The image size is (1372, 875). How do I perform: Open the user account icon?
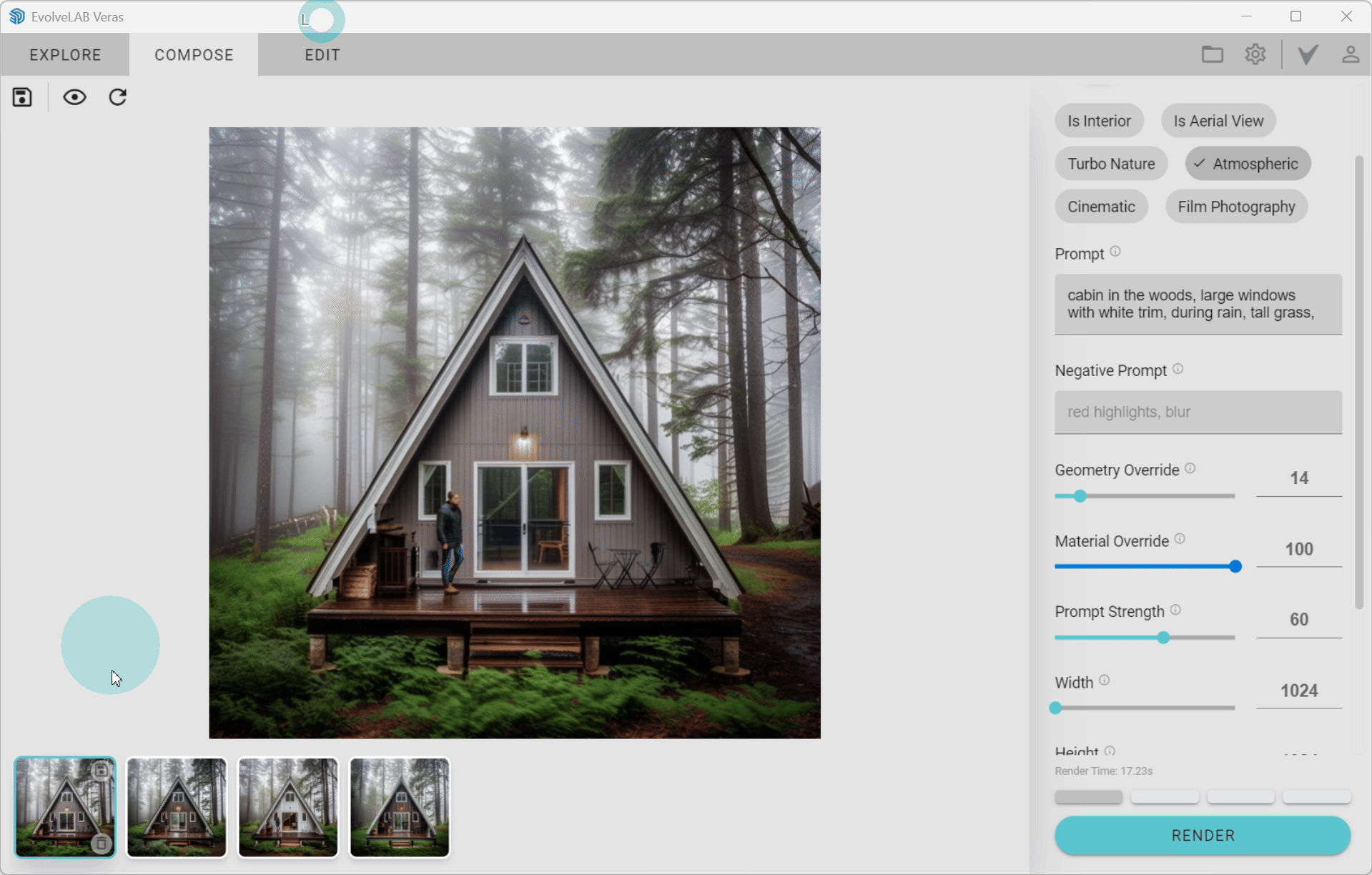pyautogui.click(x=1350, y=54)
